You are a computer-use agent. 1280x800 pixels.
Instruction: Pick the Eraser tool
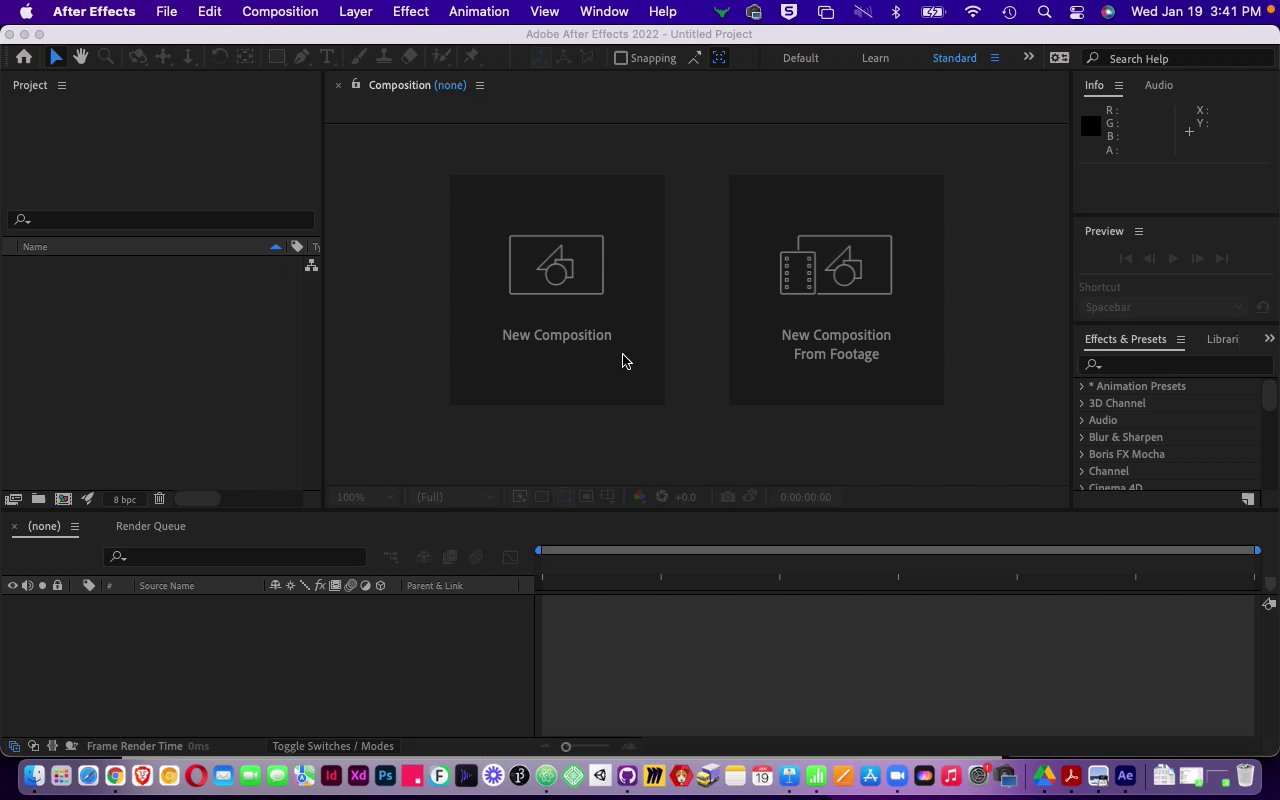click(409, 57)
